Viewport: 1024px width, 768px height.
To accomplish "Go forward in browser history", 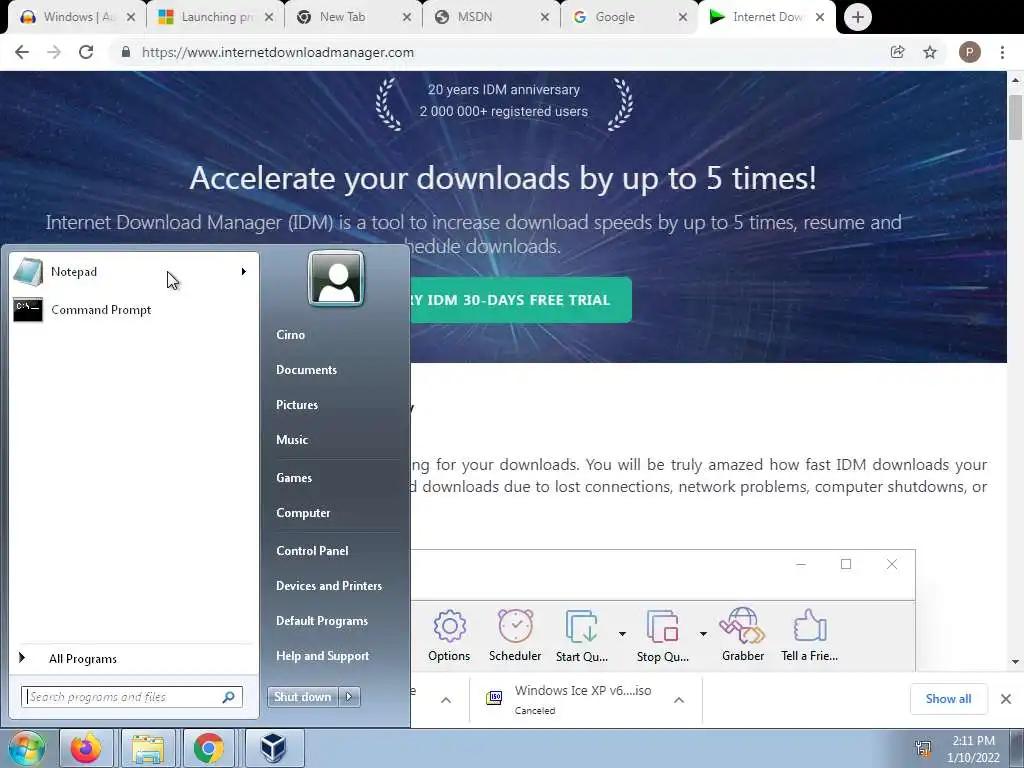I will coord(54,52).
